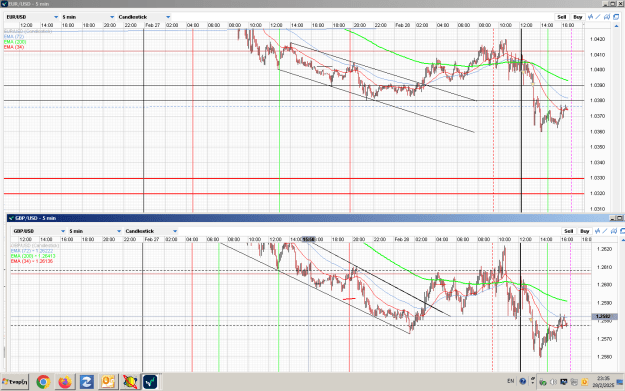
Task: Open indicators icon in EUR/USD chart toolbar
Action: point(590,17)
